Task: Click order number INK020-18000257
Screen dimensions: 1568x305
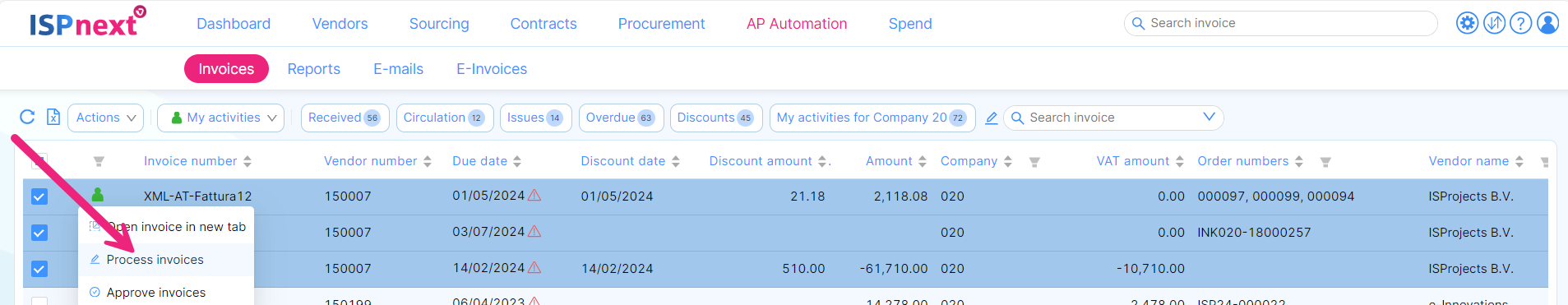Action: [x=1254, y=233]
